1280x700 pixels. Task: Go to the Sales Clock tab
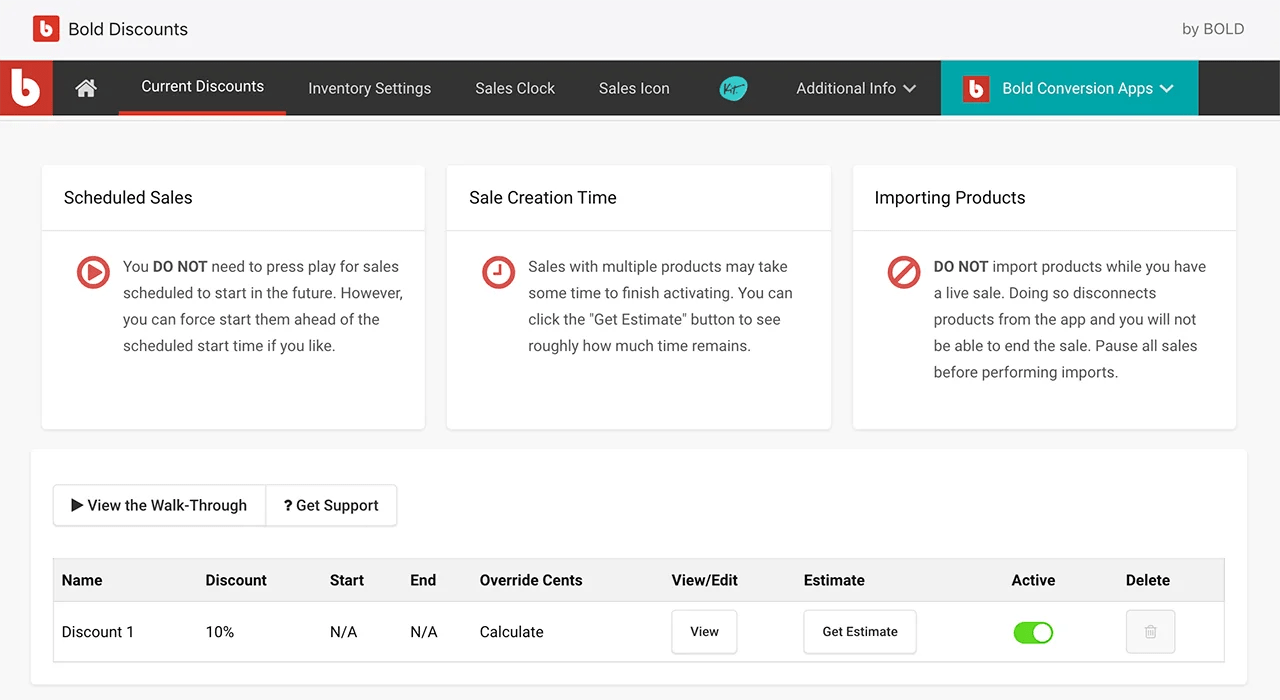515,88
